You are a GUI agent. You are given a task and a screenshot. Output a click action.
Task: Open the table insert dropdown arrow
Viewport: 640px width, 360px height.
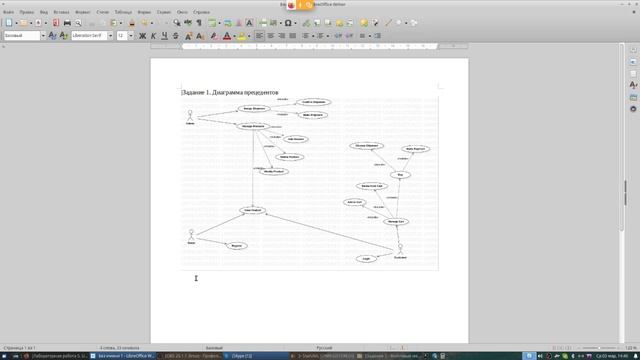pos(219,23)
